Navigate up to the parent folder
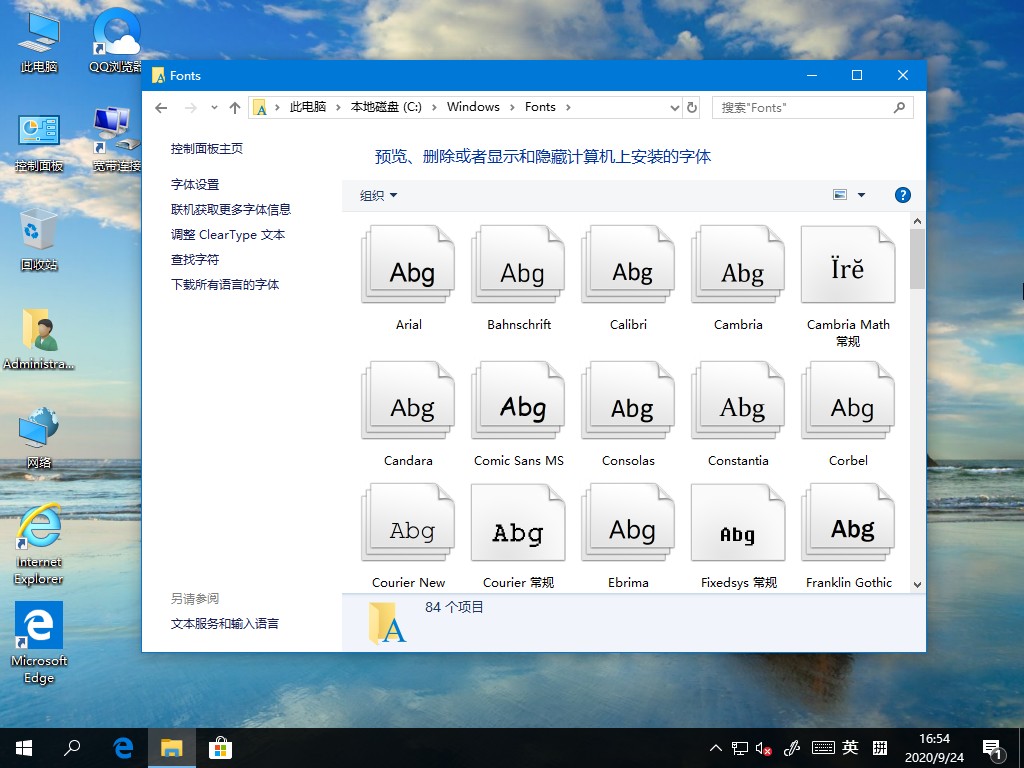Image resolution: width=1024 pixels, height=768 pixels. pyautogui.click(x=234, y=107)
